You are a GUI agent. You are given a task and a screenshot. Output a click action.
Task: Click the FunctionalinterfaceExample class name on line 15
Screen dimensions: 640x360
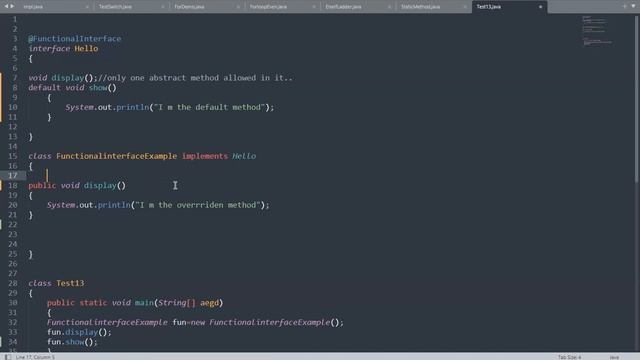117,156
